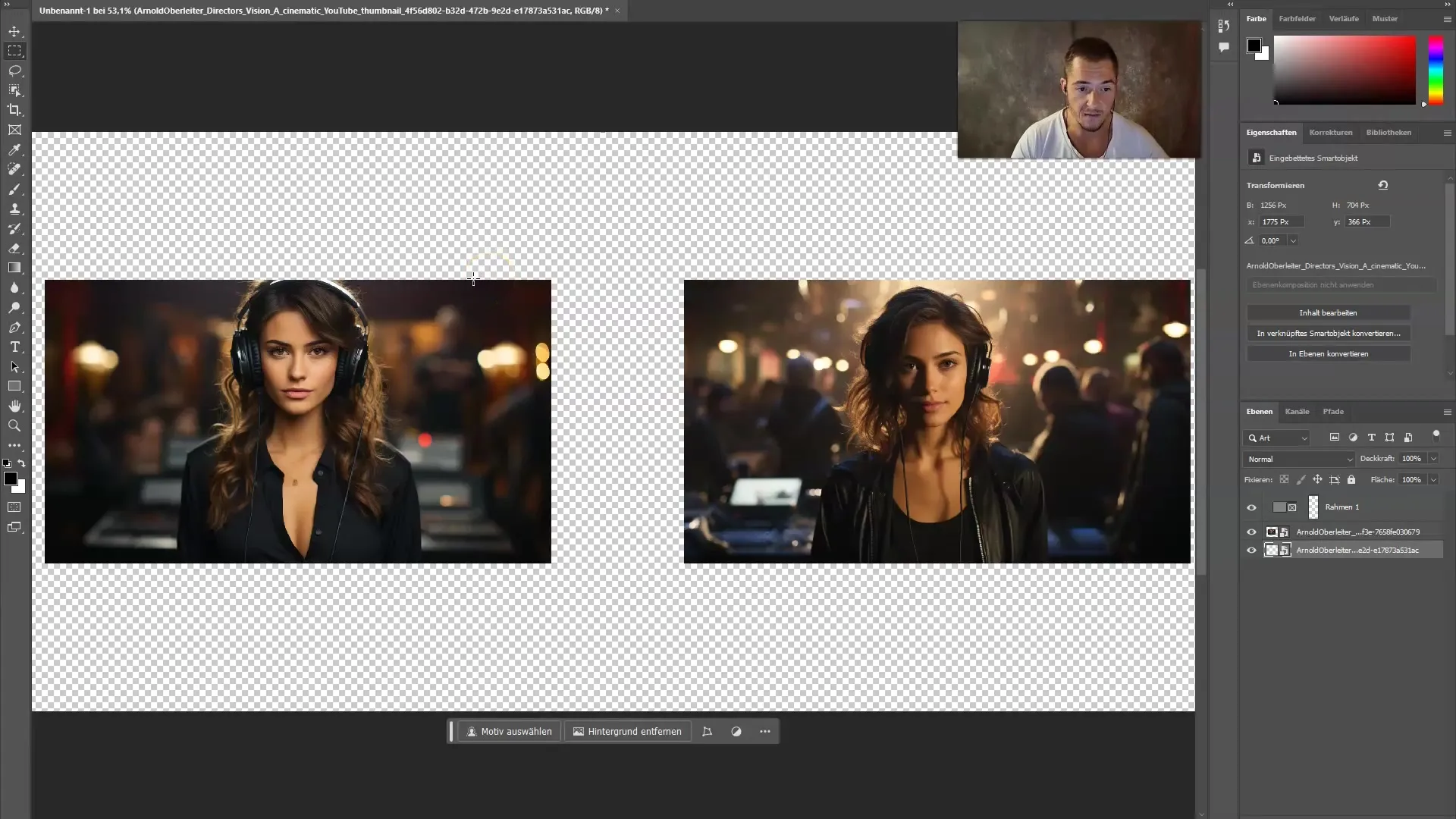Select the Clone Stamp tool

(x=14, y=209)
